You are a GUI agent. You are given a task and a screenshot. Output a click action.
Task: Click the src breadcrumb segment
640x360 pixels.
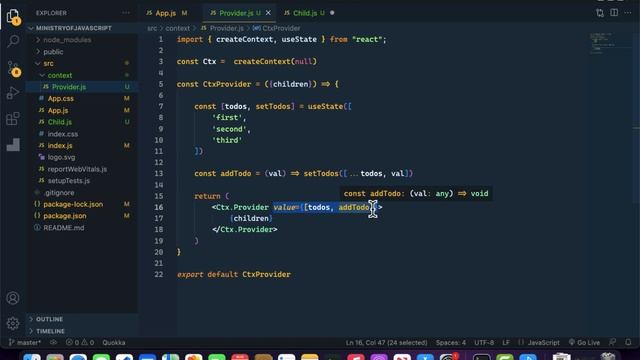pyautogui.click(x=152, y=28)
